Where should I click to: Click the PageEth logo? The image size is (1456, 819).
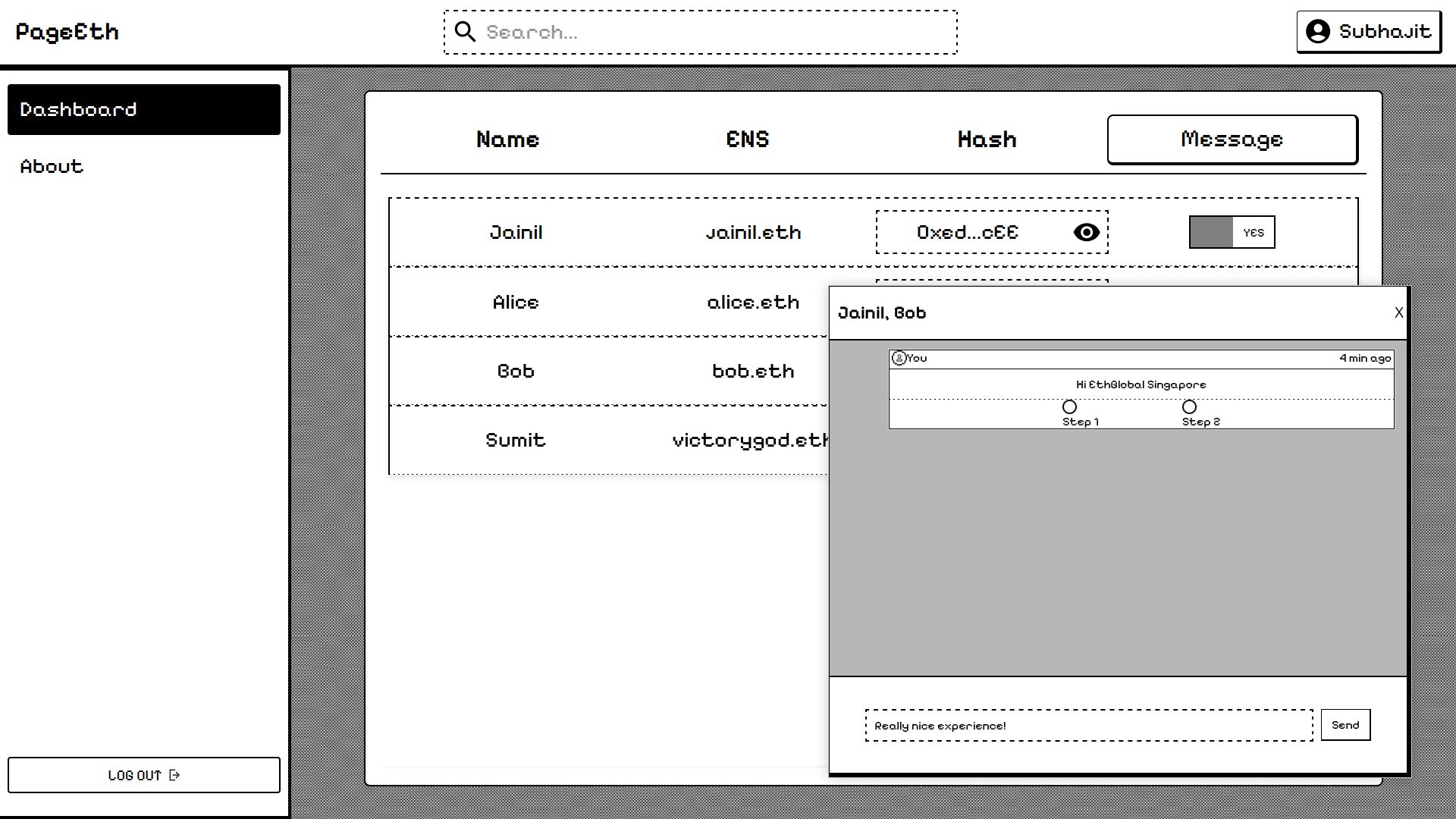click(67, 32)
